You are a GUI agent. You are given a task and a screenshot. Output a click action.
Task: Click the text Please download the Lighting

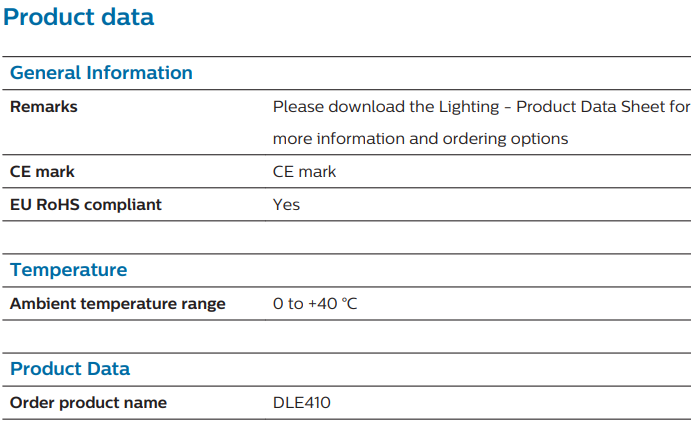click(x=386, y=107)
